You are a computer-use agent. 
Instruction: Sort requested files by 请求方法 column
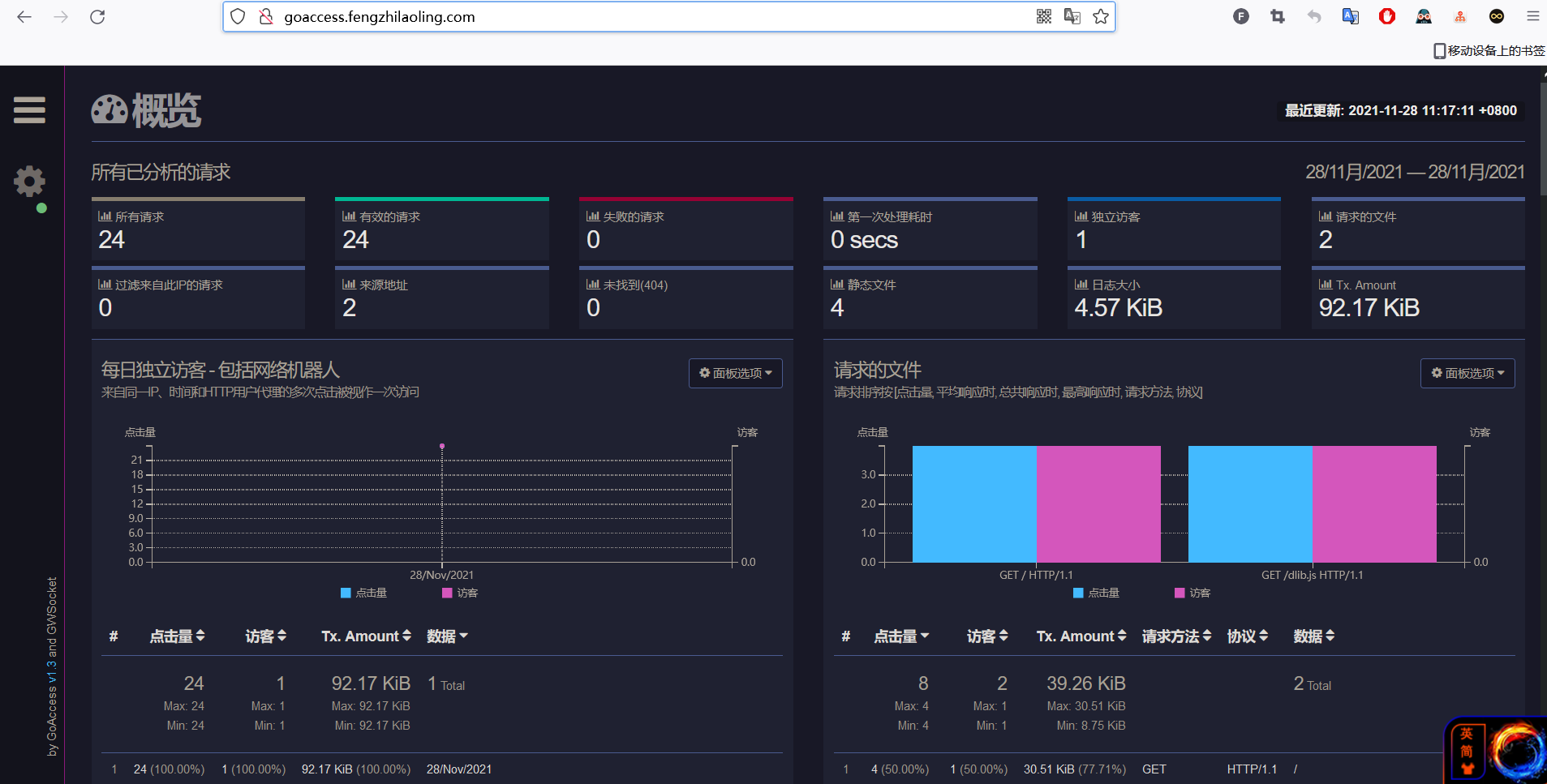pyautogui.click(x=1176, y=636)
